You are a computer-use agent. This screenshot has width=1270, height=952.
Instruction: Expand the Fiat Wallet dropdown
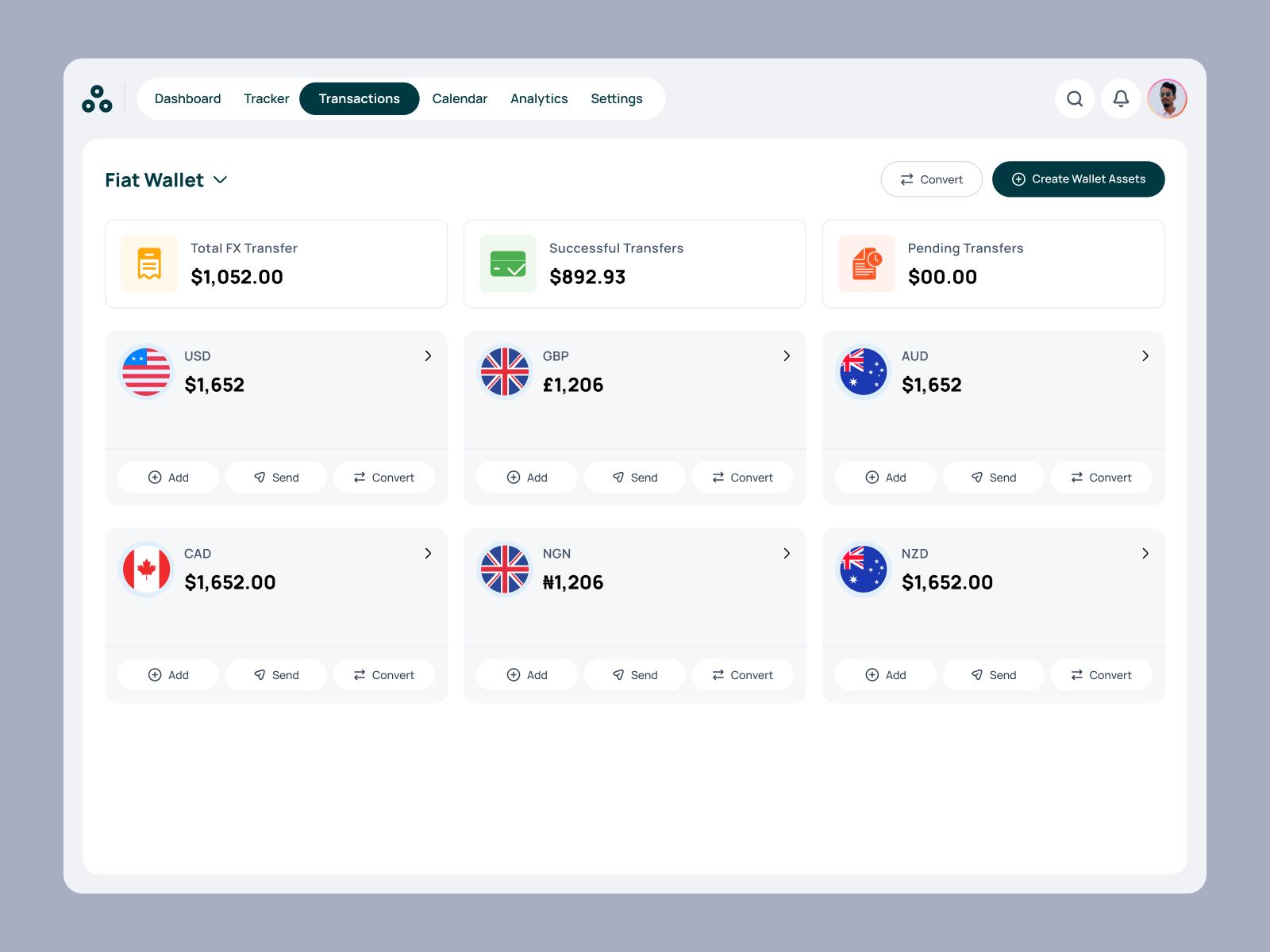coord(220,180)
